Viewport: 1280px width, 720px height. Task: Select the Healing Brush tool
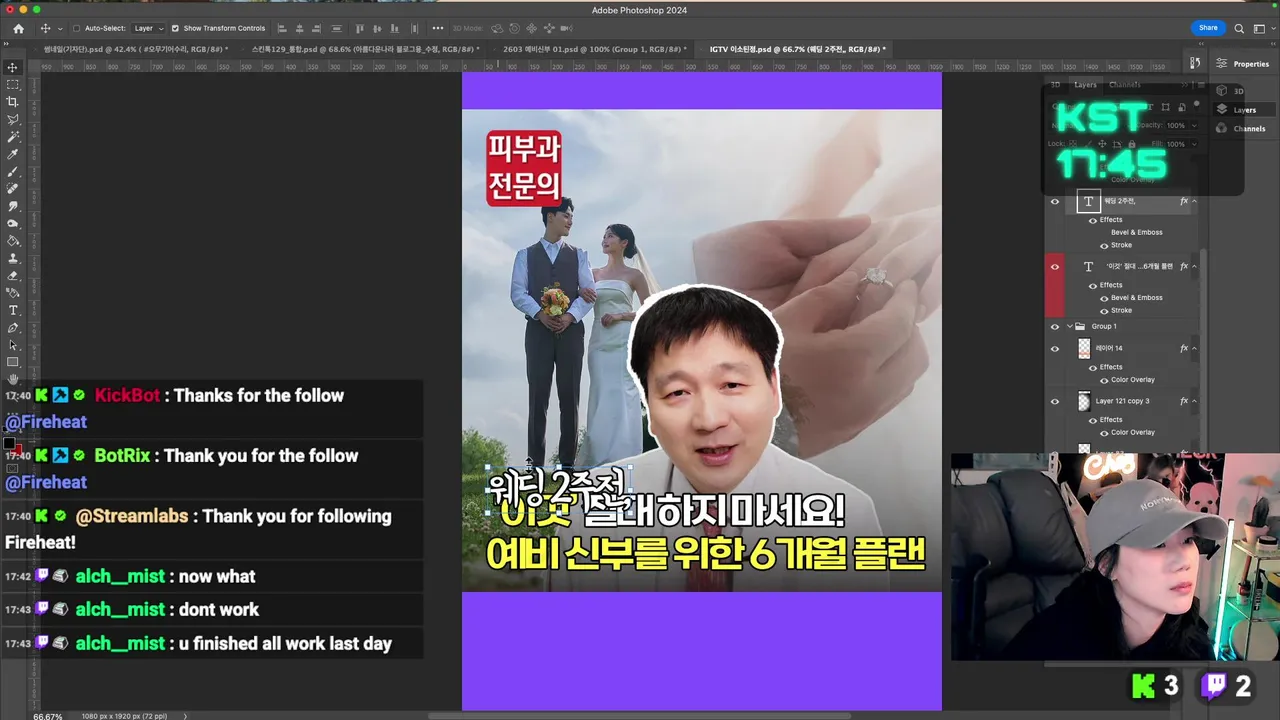click(13, 188)
